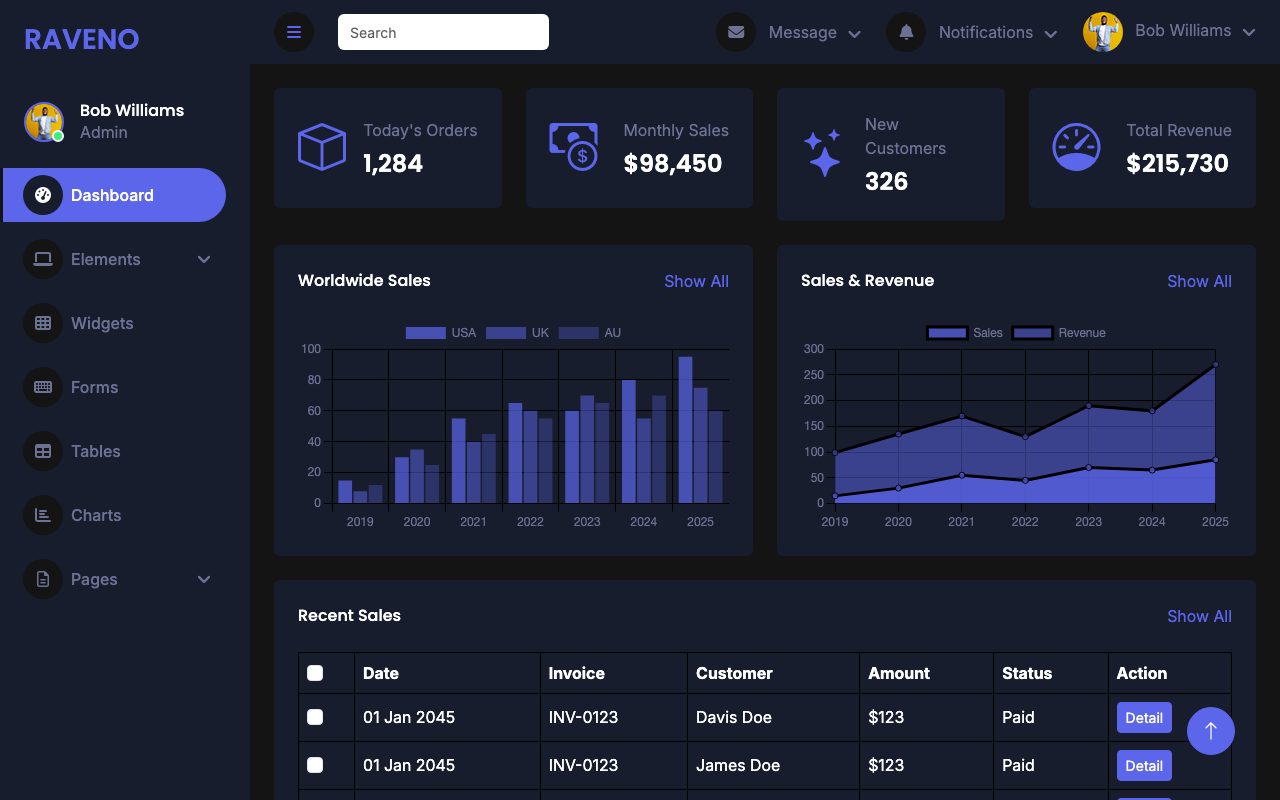This screenshot has width=1280, height=800.
Task: Check the Davis Doe row checkbox
Action: coord(315,717)
